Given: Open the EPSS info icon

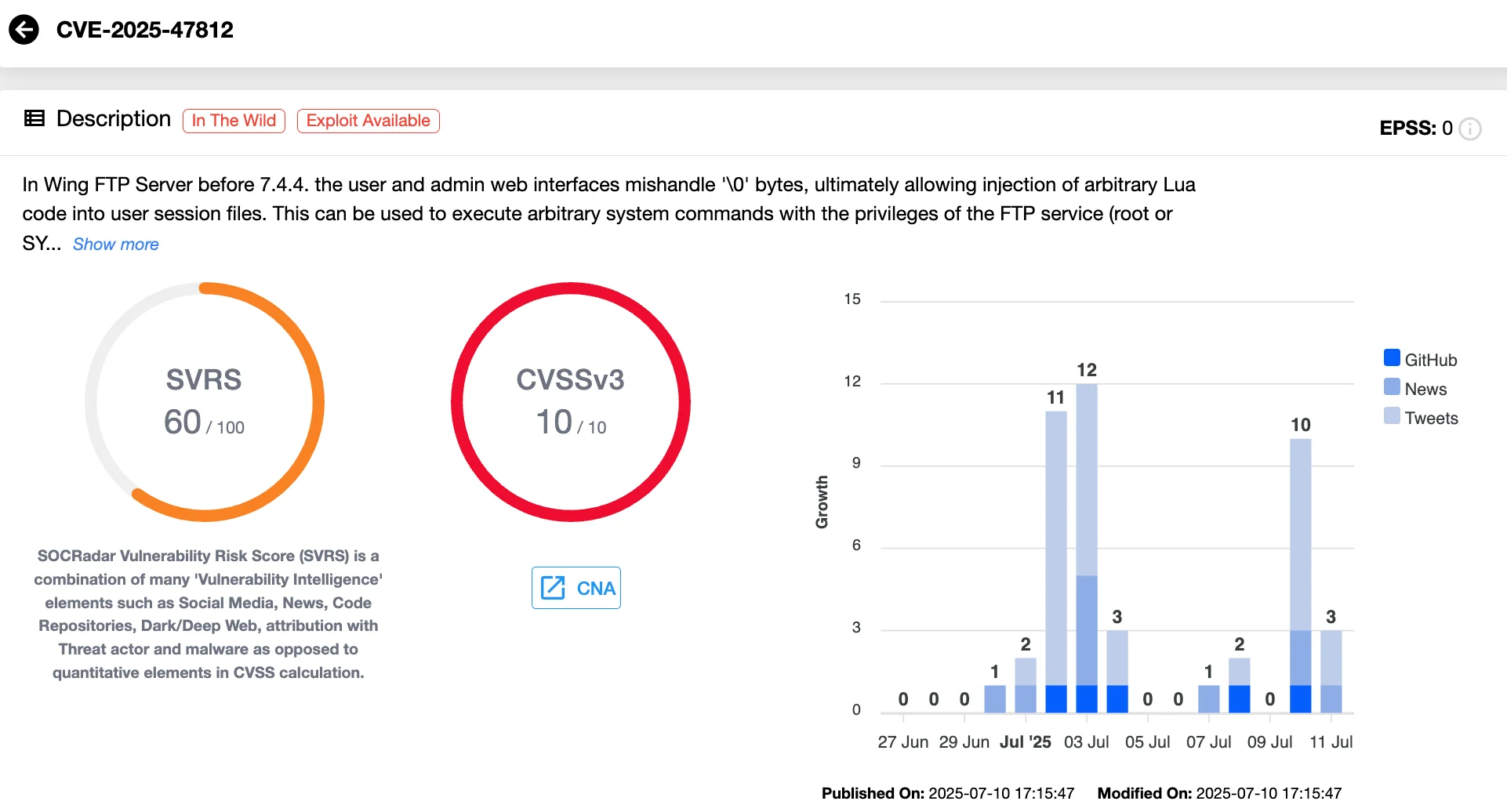Looking at the screenshot, I should click(1470, 129).
